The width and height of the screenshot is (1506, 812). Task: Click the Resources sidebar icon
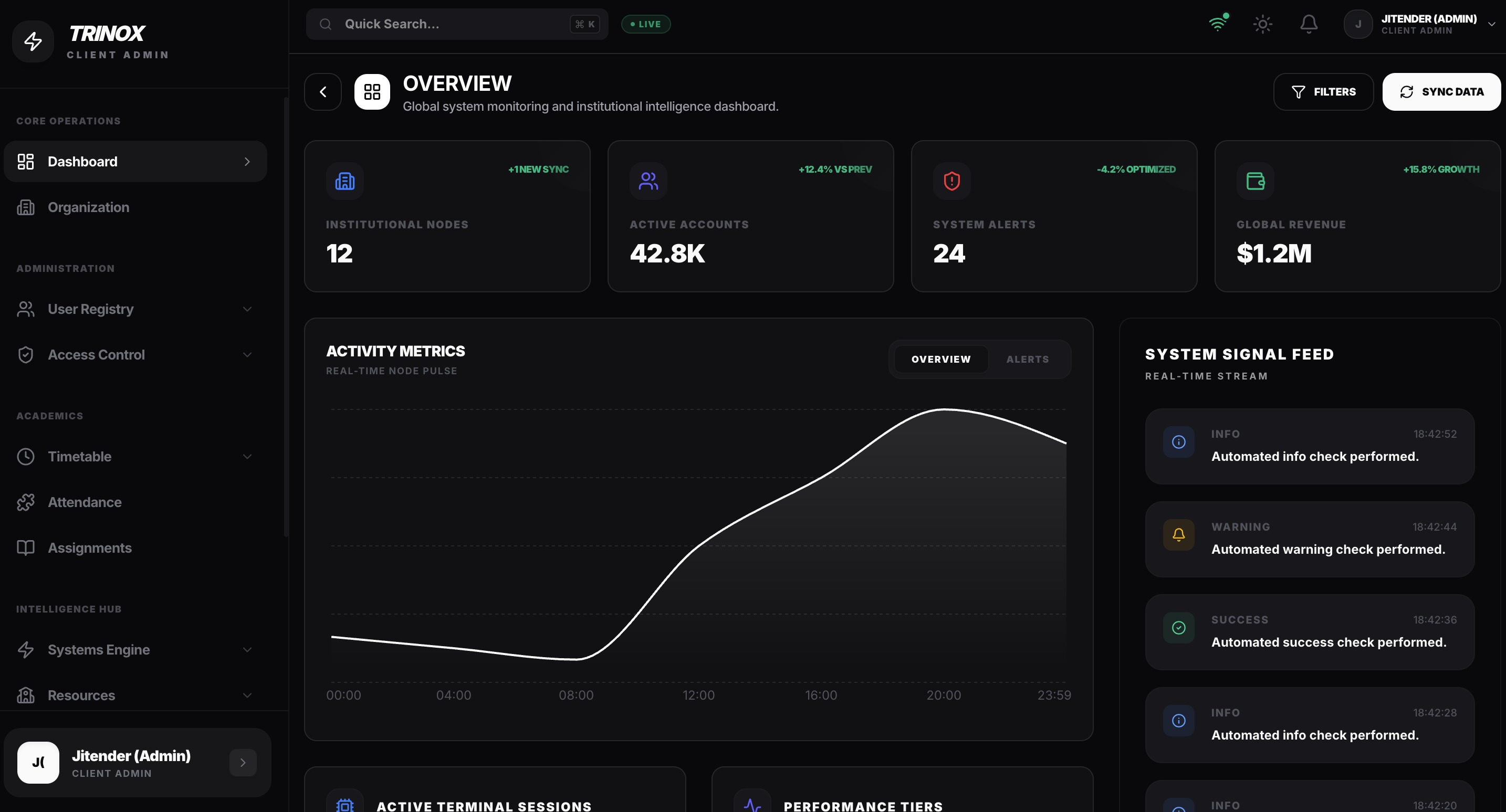click(x=26, y=694)
